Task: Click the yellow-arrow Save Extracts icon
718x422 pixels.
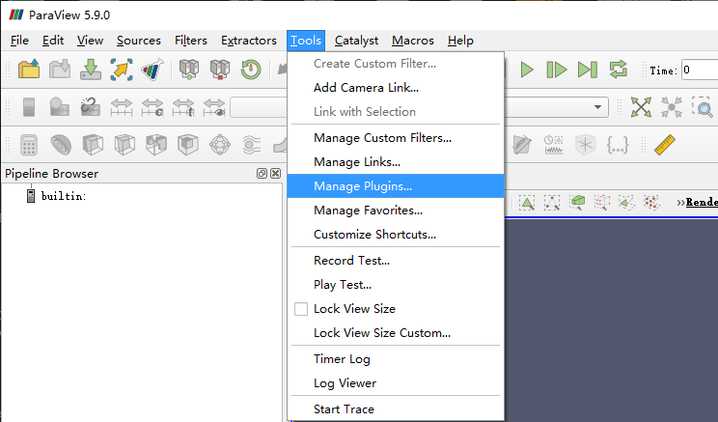Action: point(121,70)
